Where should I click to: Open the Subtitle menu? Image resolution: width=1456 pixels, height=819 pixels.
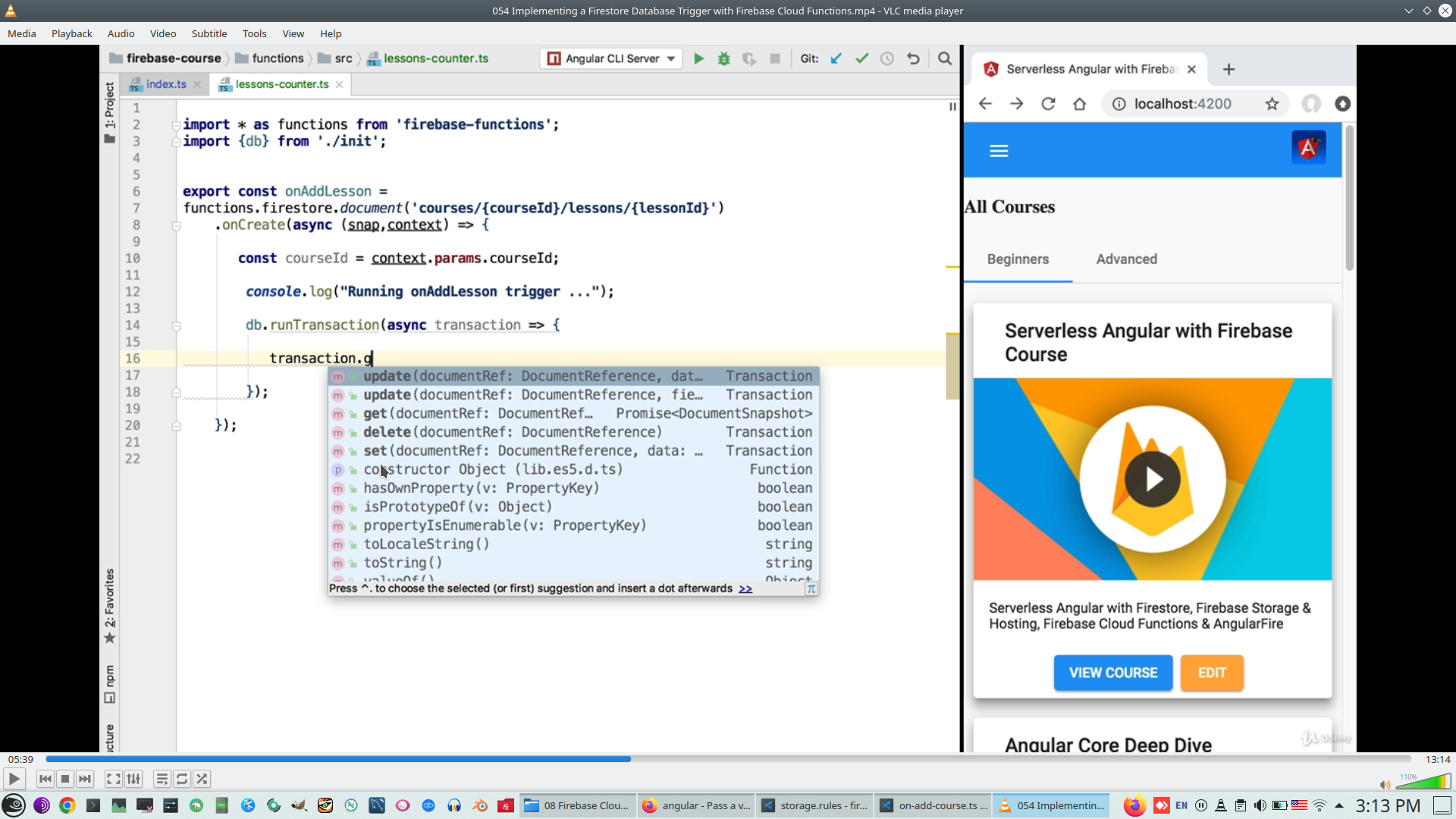pos(209,33)
